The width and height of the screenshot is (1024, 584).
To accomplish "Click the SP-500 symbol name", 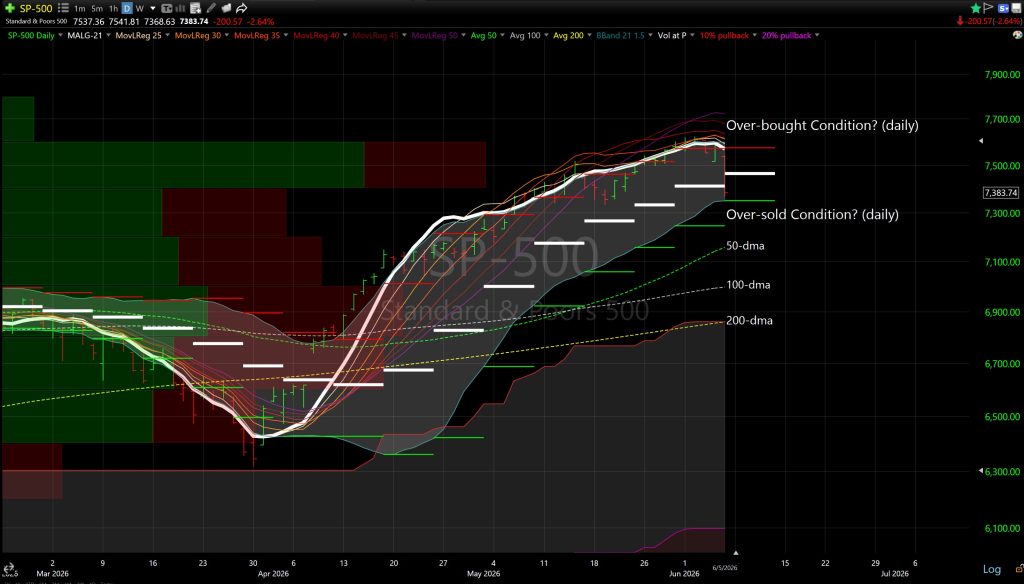I will [35, 8].
